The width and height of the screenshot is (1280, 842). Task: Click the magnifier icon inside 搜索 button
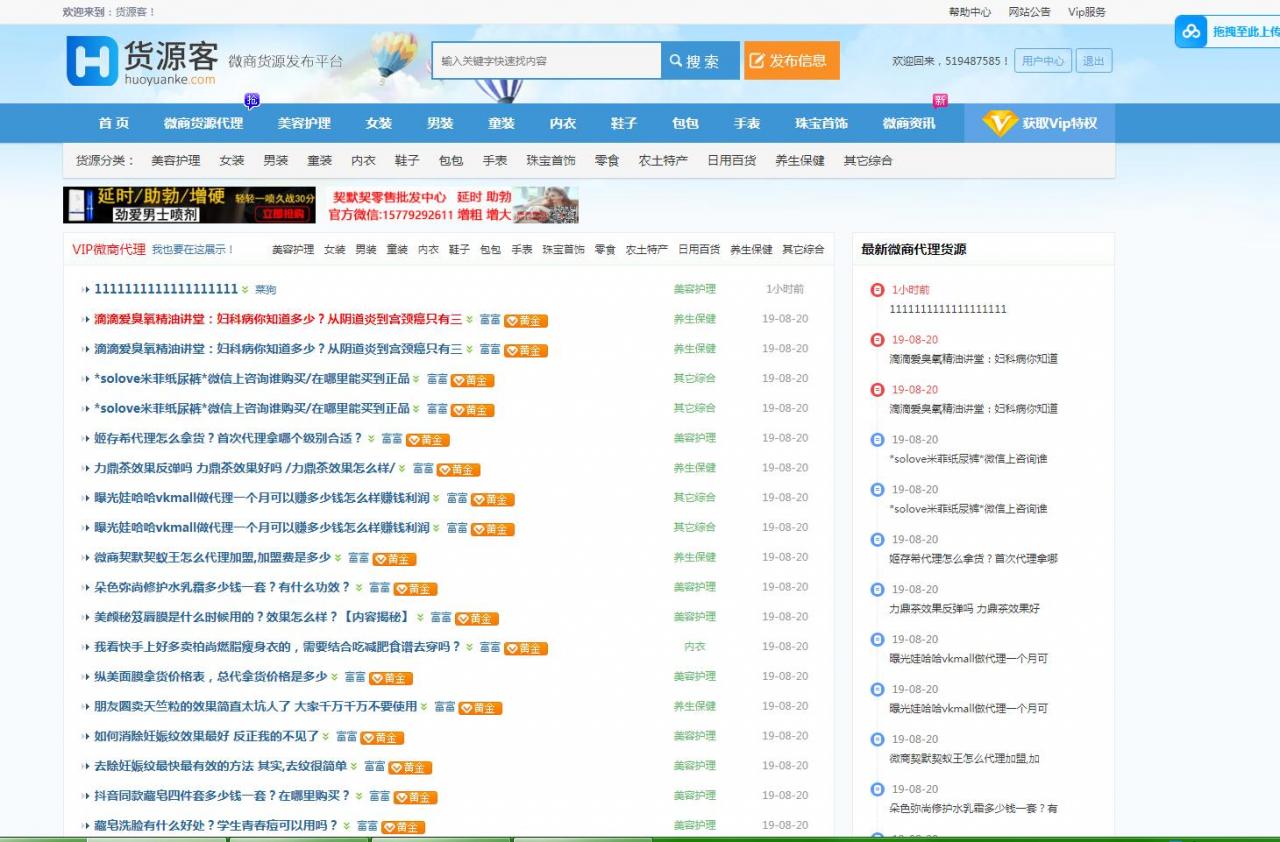tap(673, 60)
